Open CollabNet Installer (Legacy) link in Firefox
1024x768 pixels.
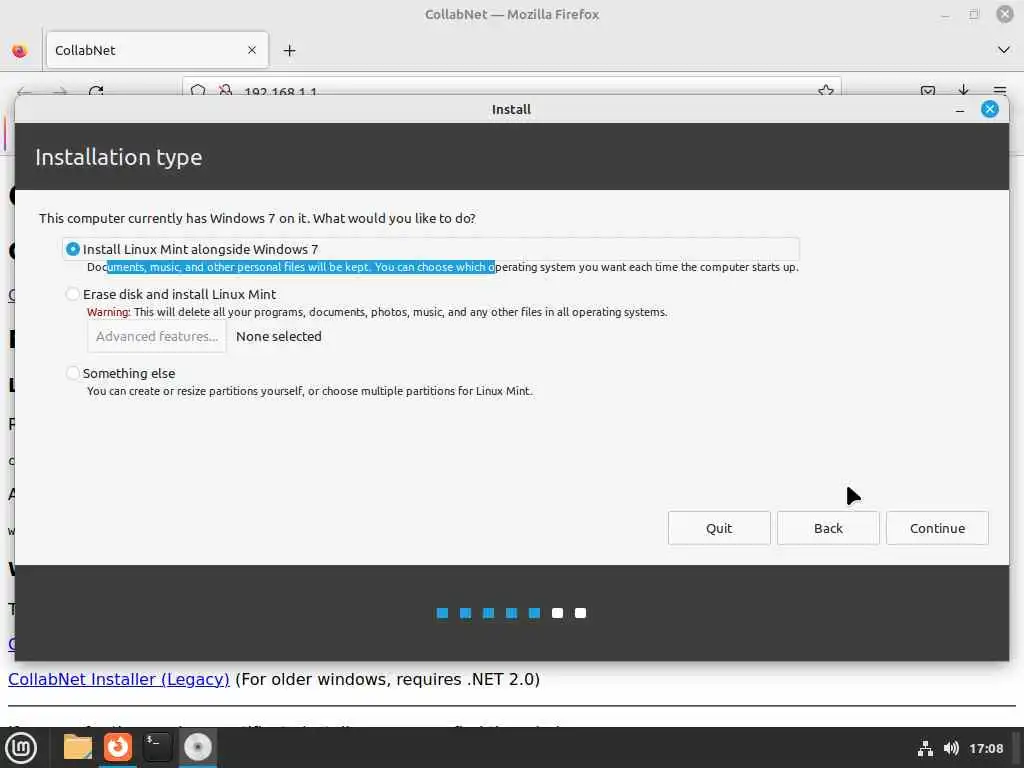[x=119, y=679]
